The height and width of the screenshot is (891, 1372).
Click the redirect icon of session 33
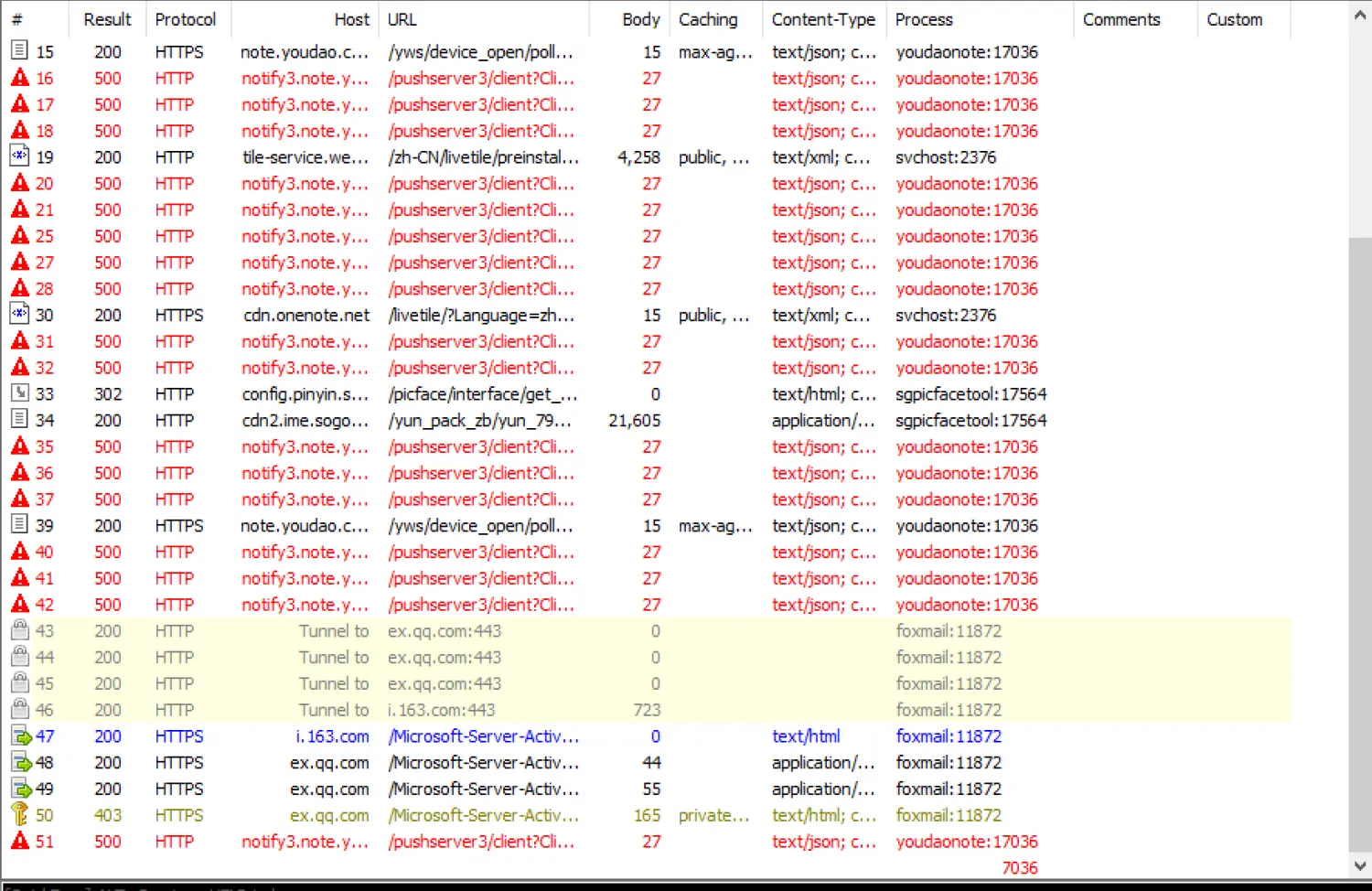point(19,393)
